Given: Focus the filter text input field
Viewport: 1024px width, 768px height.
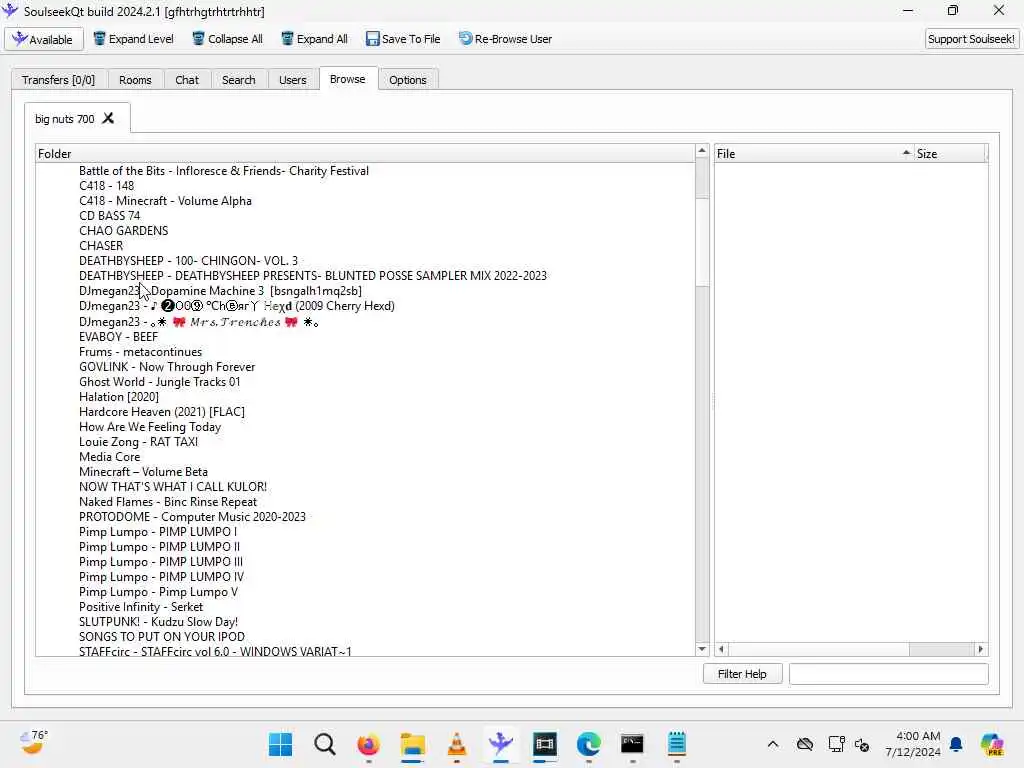Looking at the screenshot, I should (888, 674).
